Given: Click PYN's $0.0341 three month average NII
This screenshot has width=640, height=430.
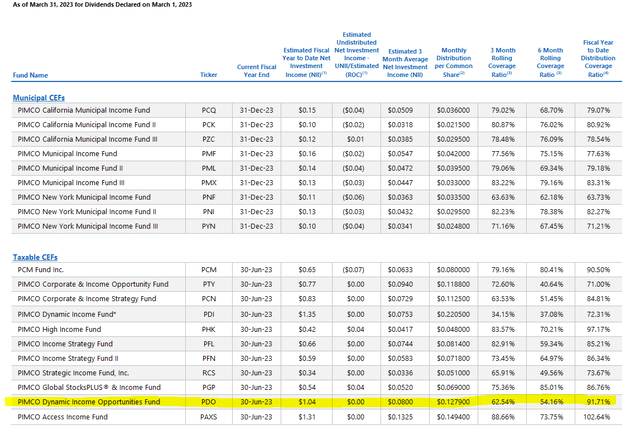Looking at the screenshot, I should 400,226.
